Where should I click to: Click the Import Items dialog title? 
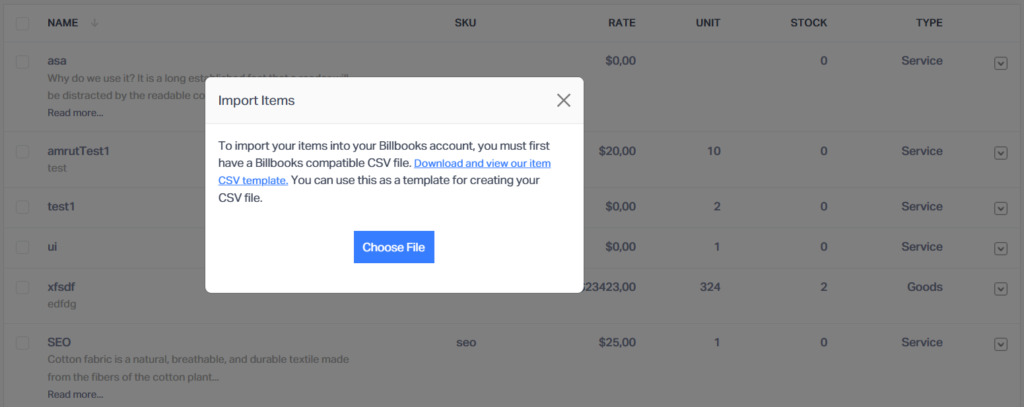coord(257,101)
